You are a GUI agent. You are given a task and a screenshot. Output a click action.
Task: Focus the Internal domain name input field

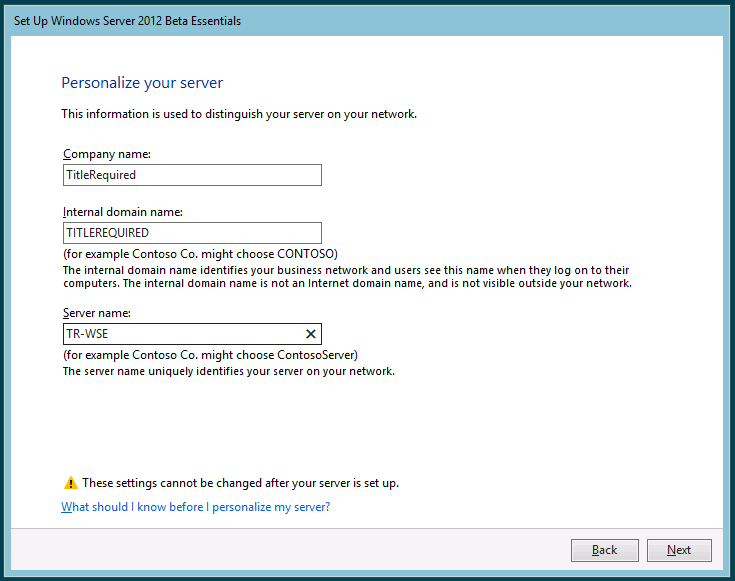(191, 233)
